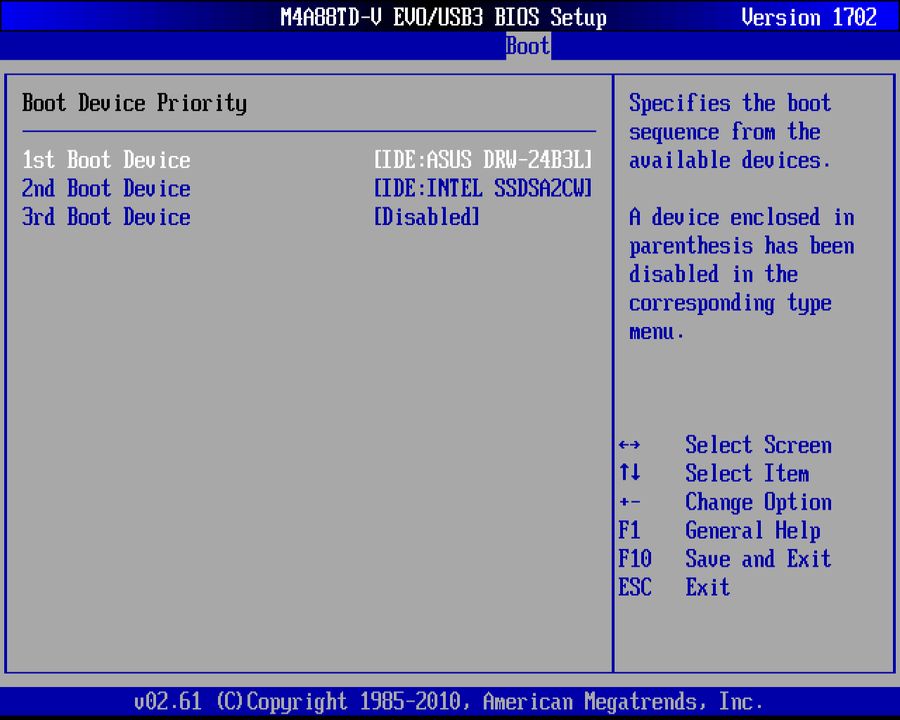Select the 3rd Boot Device row
Viewport: 900px width, 720px height.
[x=106, y=217]
